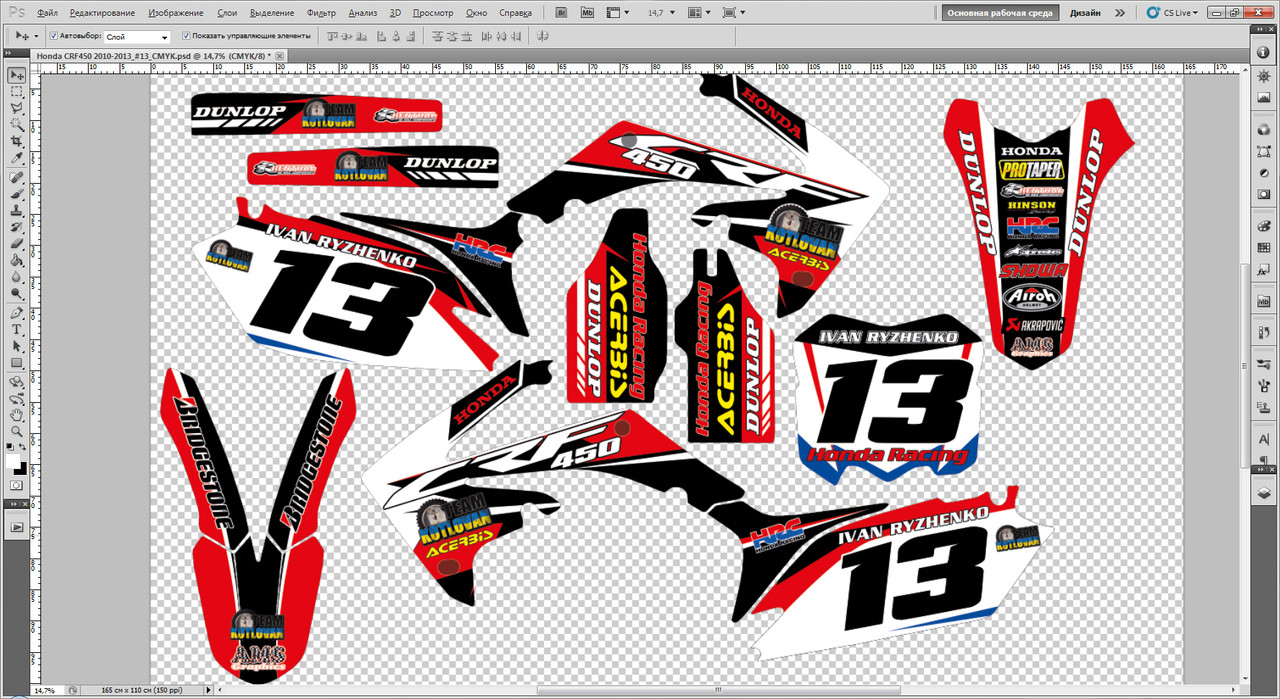Image resolution: width=1280 pixels, height=699 pixels.
Task: Select the Polygonal Lasso tool
Action: [17, 108]
